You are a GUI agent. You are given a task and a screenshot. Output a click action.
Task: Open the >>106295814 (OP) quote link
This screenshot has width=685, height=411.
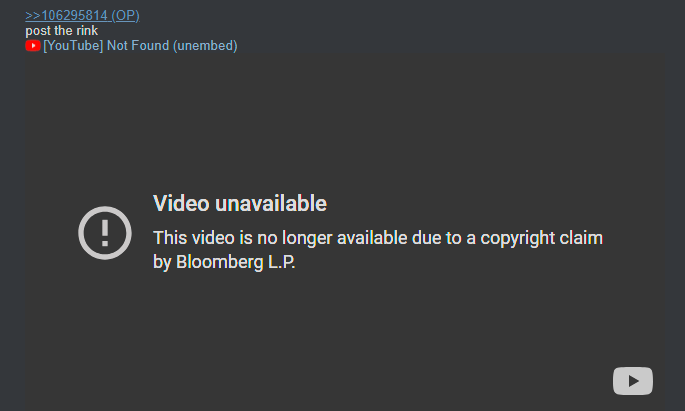pyautogui.click(x=83, y=16)
